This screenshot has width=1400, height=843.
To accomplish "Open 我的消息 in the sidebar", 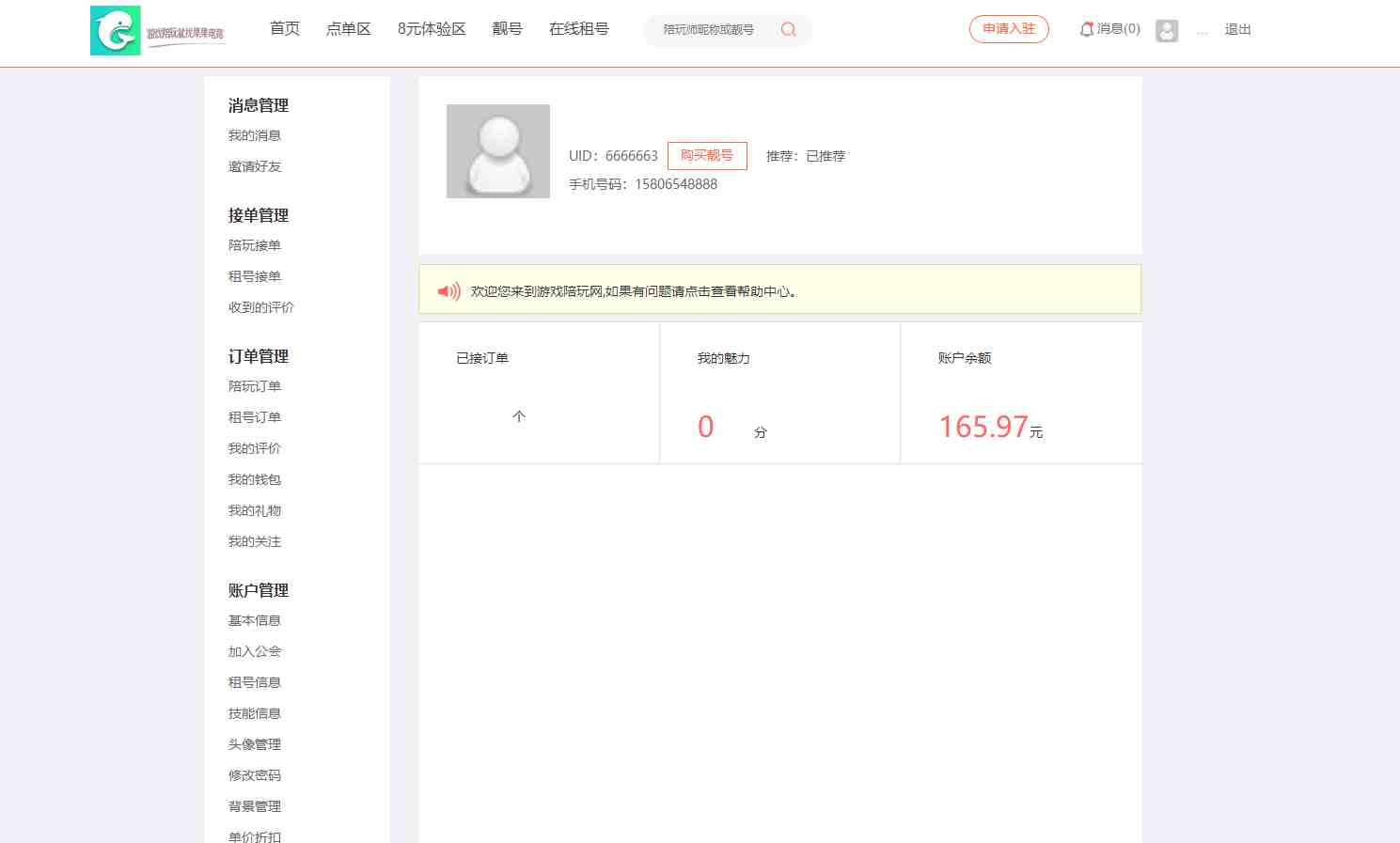I will point(255,136).
